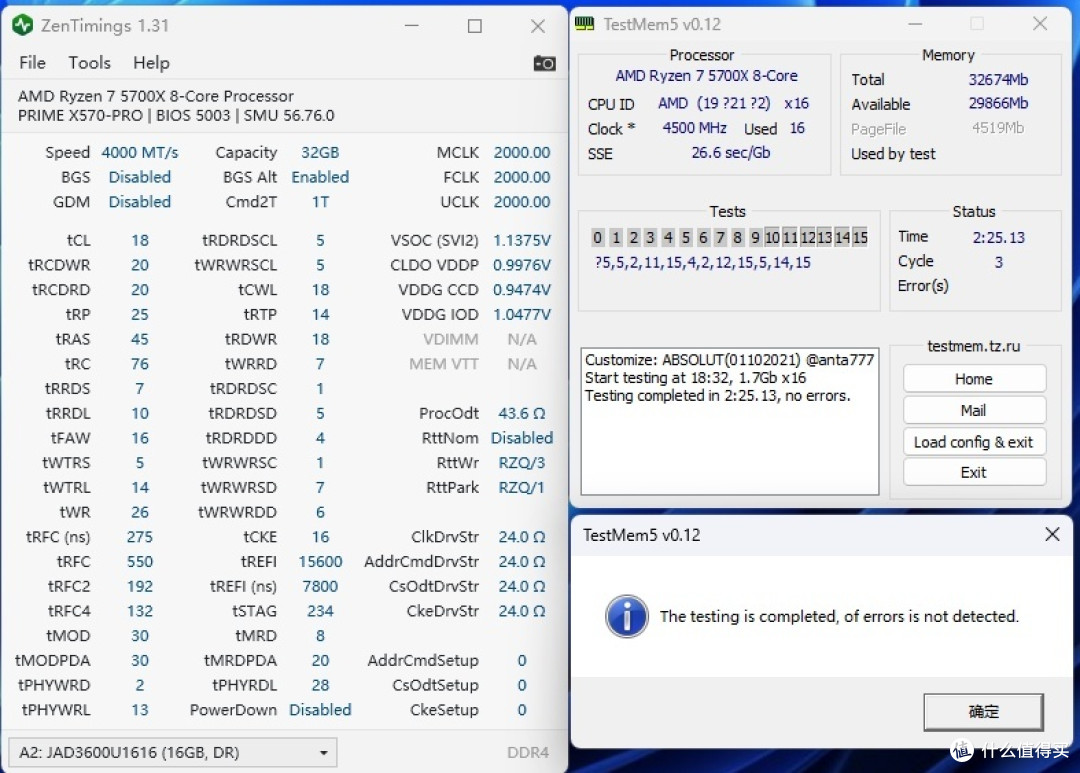Click the RttWr RZQ/3 value
1080x773 pixels.
pos(522,462)
